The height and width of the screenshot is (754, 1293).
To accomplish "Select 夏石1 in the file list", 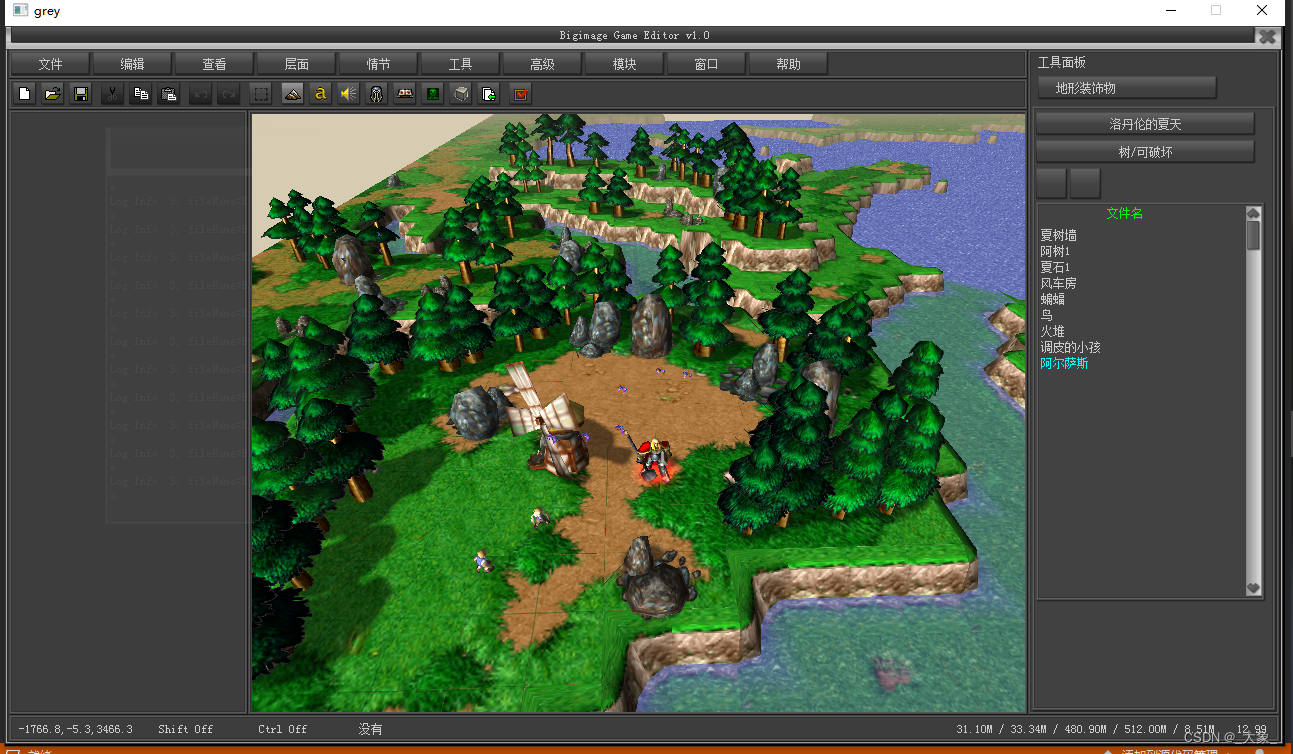I will (x=1055, y=267).
